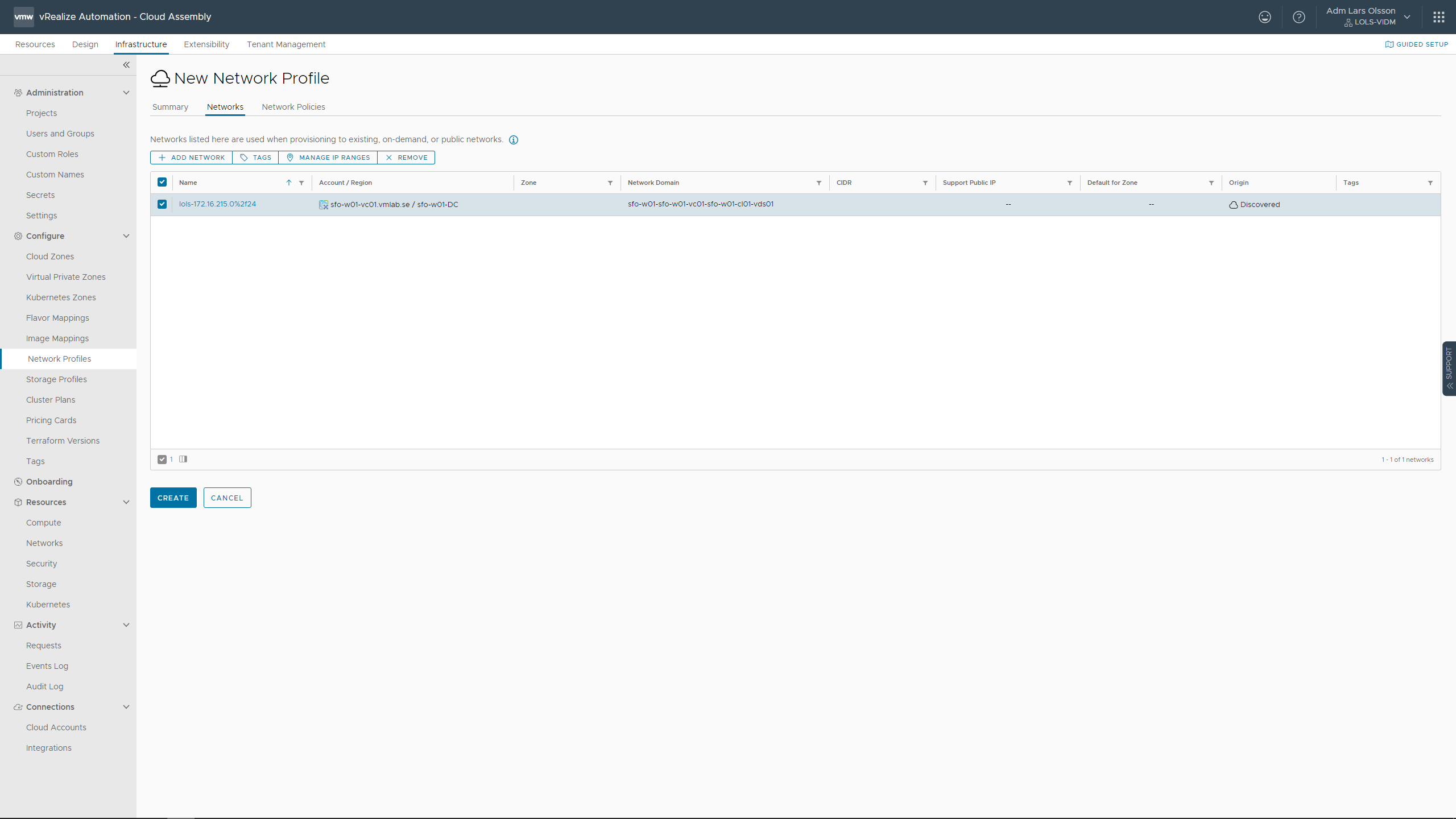
Task: Filter the Name column
Action: click(301, 183)
